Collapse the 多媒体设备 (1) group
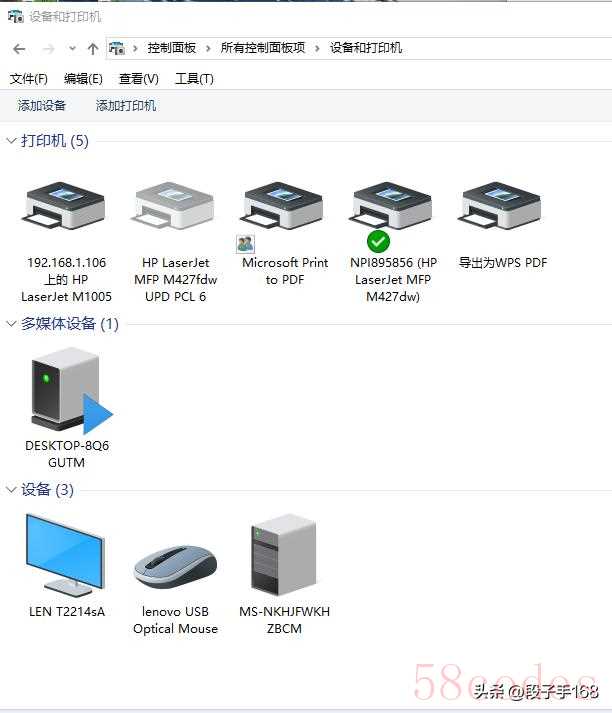This screenshot has width=612, height=713. coord(11,324)
